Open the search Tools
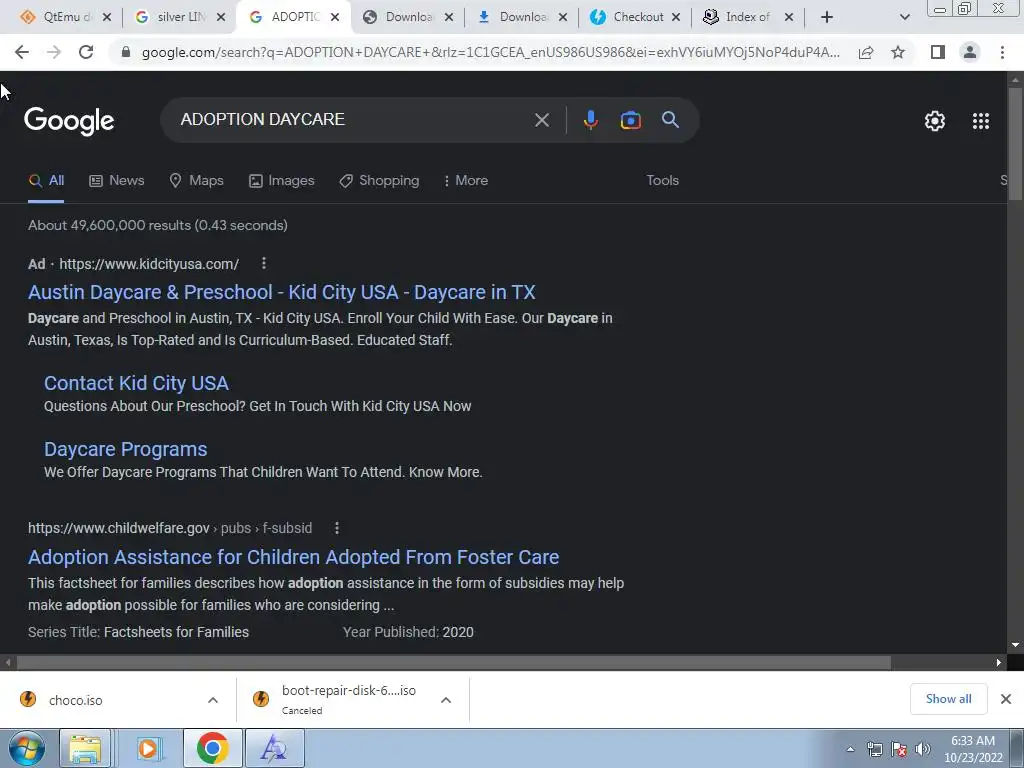Image resolution: width=1024 pixels, height=768 pixels. click(662, 181)
